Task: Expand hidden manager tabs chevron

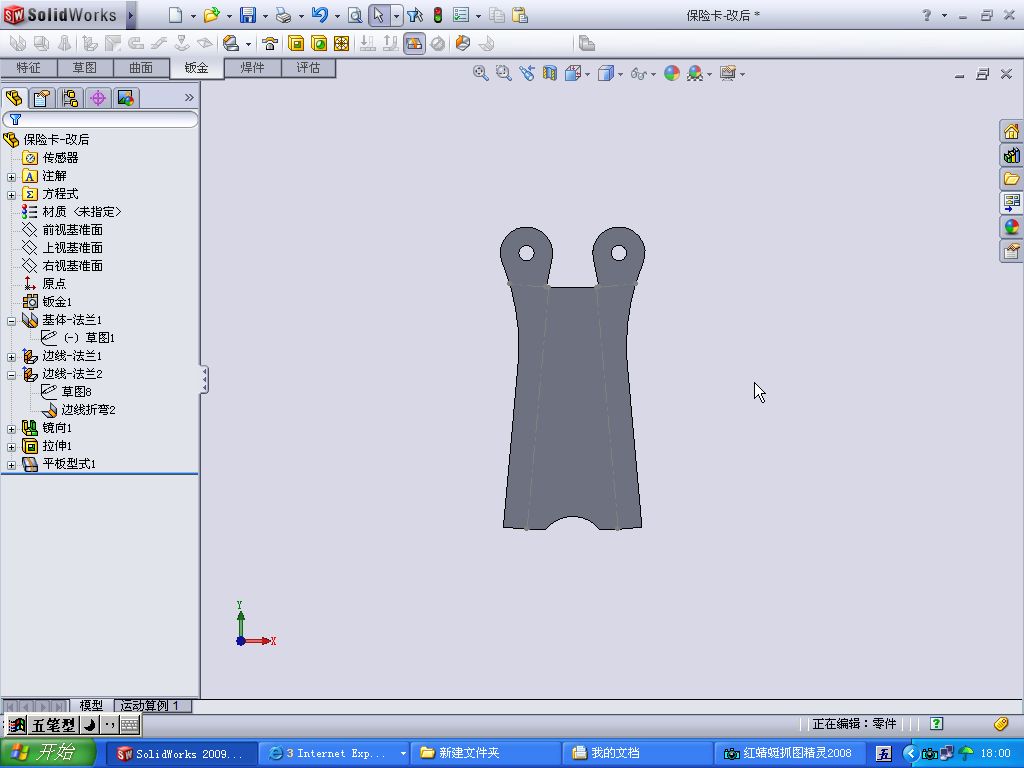Action: (x=189, y=98)
